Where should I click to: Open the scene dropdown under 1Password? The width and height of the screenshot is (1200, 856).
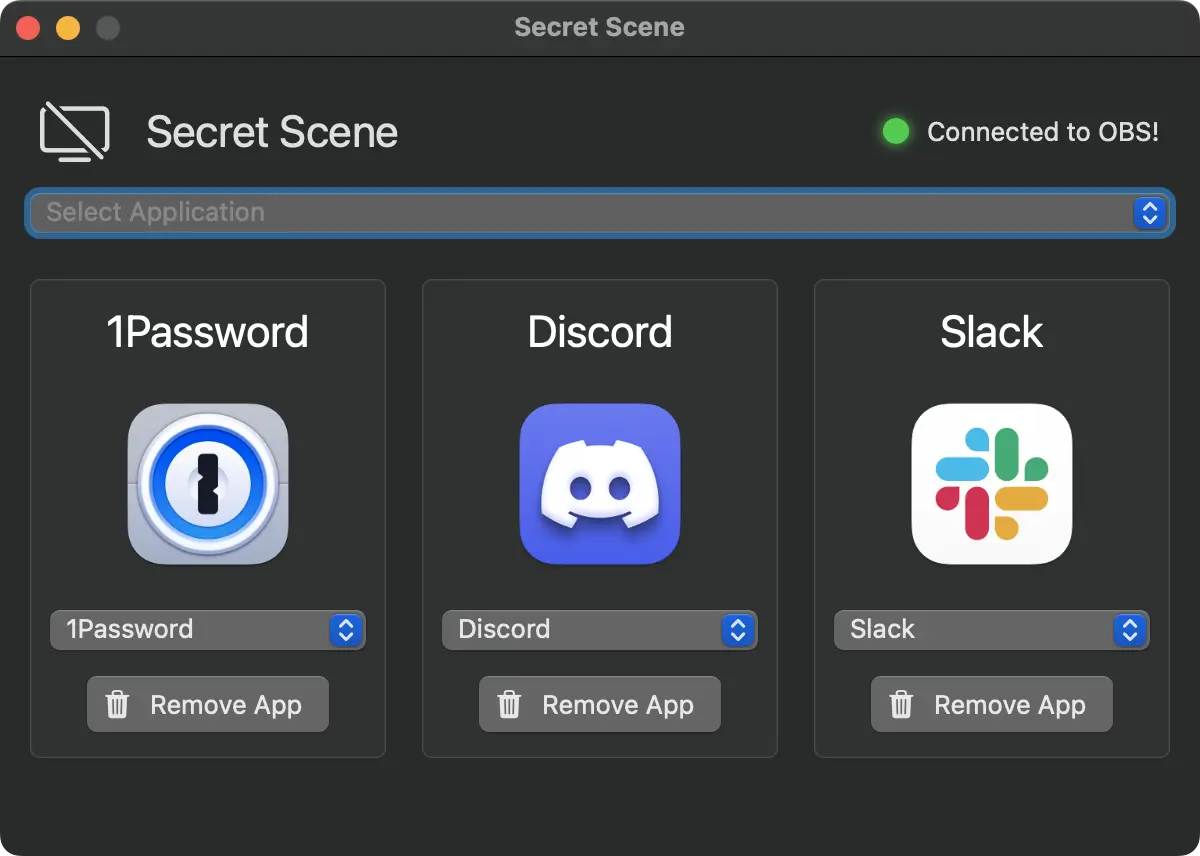[x=207, y=629]
